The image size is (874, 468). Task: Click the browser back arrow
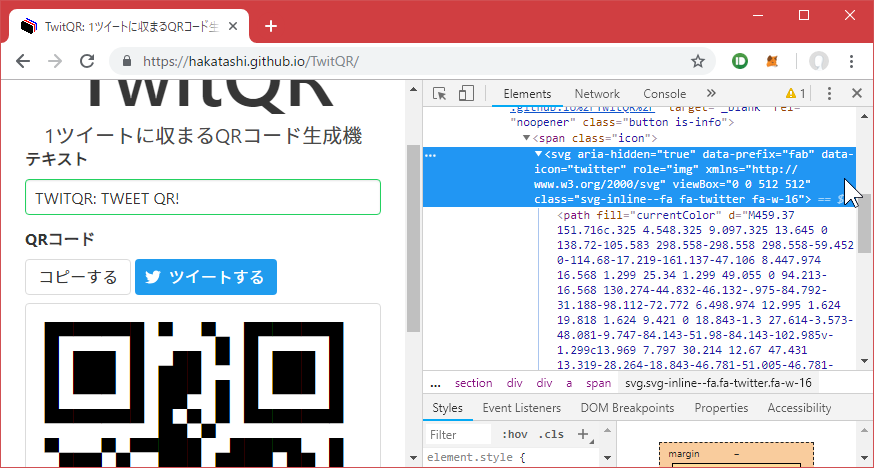pos(23,61)
